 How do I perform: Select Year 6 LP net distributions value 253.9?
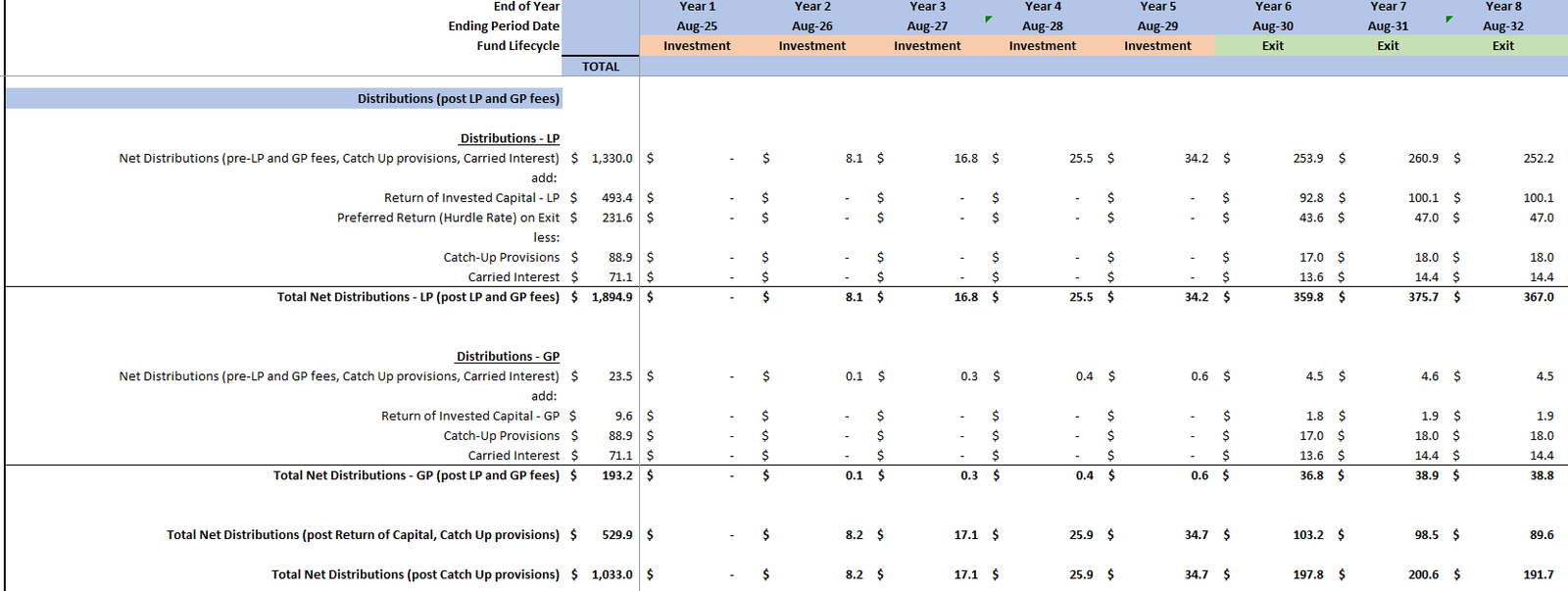coord(1308,158)
